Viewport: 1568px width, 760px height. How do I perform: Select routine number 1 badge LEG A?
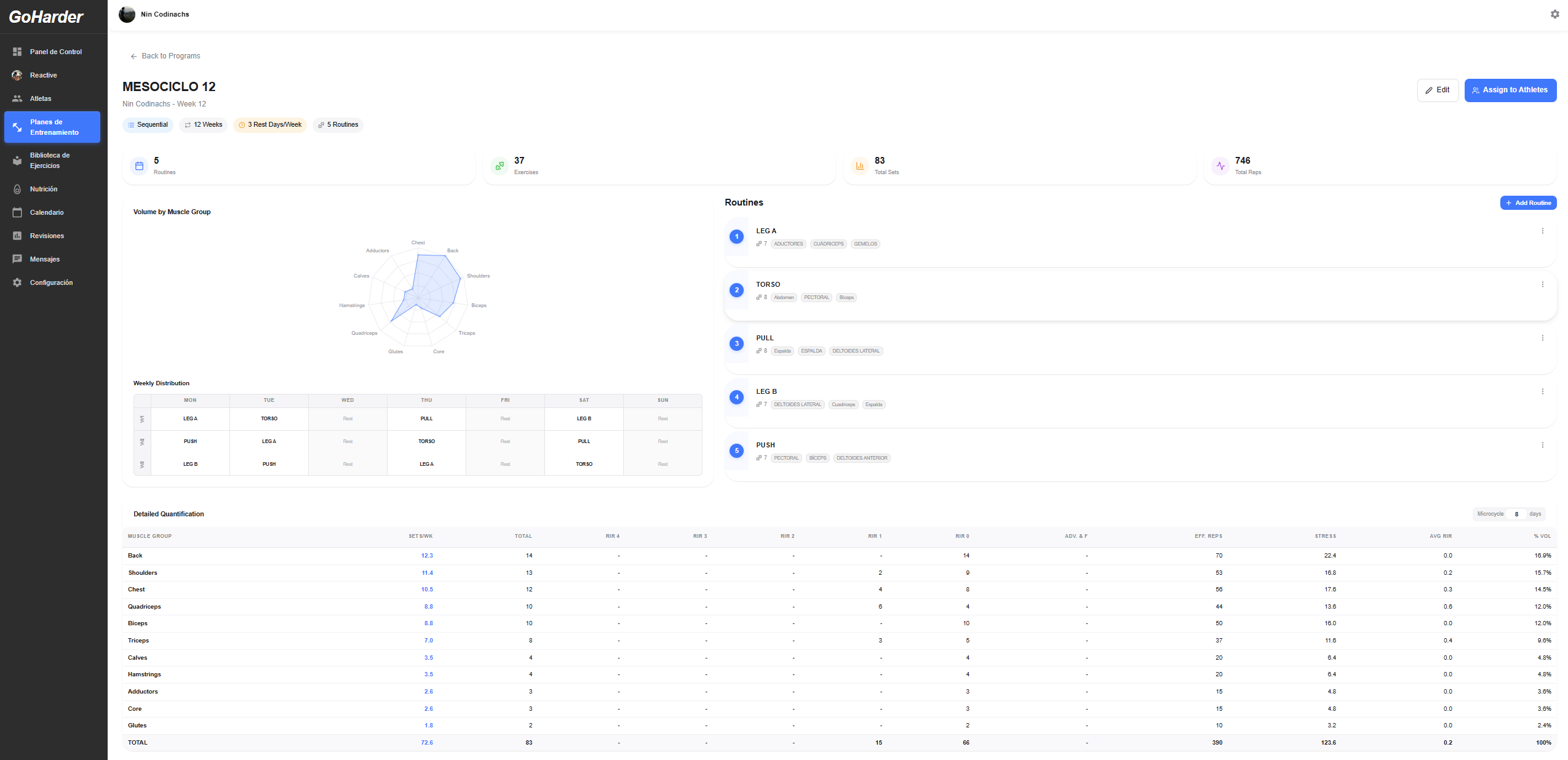point(736,236)
